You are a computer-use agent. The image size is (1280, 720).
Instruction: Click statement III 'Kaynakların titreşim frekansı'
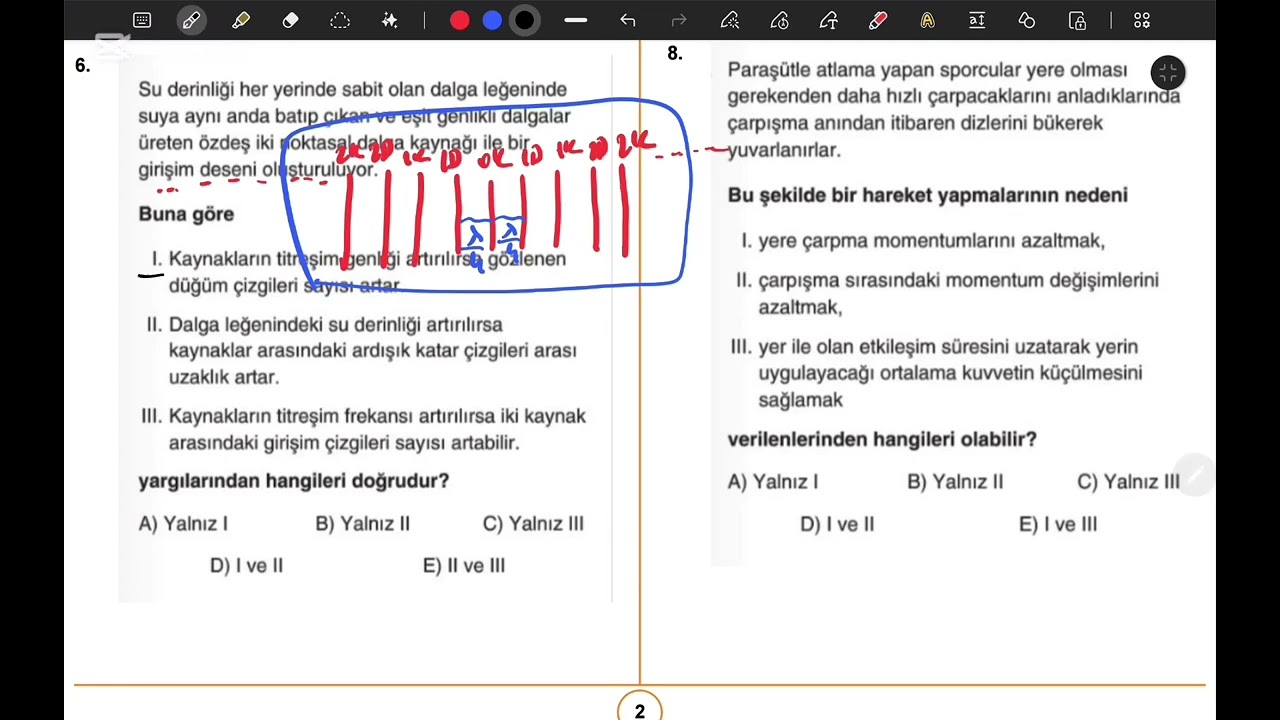pos(364,429)
